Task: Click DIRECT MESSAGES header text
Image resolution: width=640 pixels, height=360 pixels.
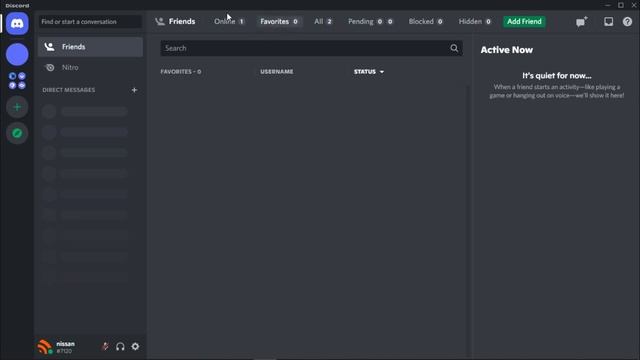Action: click(69, 90)
